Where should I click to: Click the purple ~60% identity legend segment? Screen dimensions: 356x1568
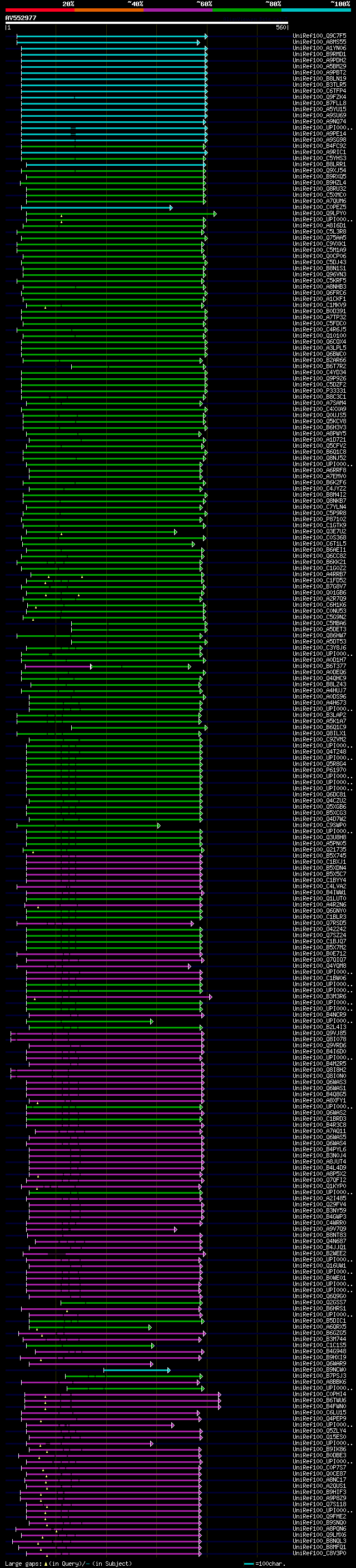click(177, 10)
